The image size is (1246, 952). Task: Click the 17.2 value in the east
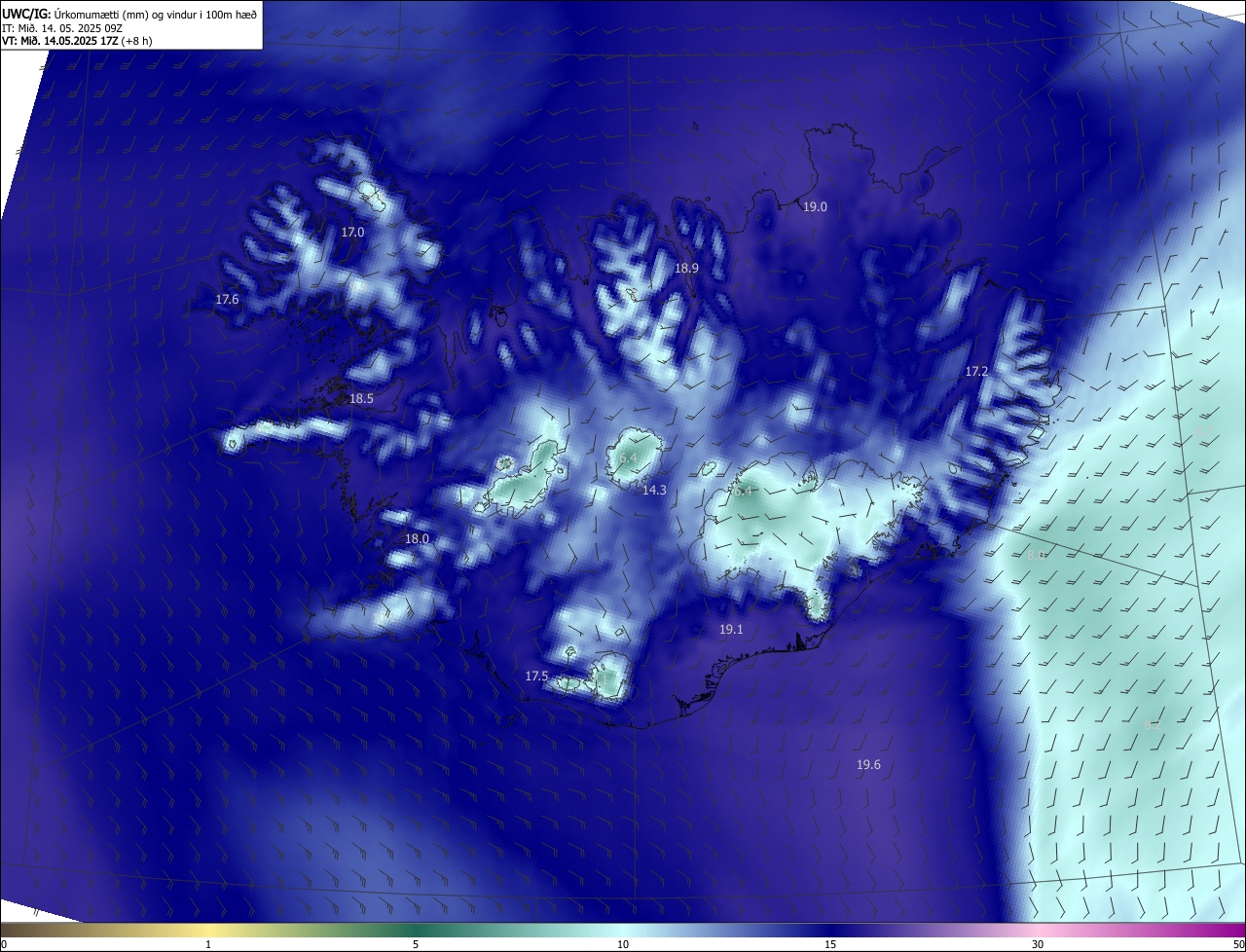[x=976, y=372]
